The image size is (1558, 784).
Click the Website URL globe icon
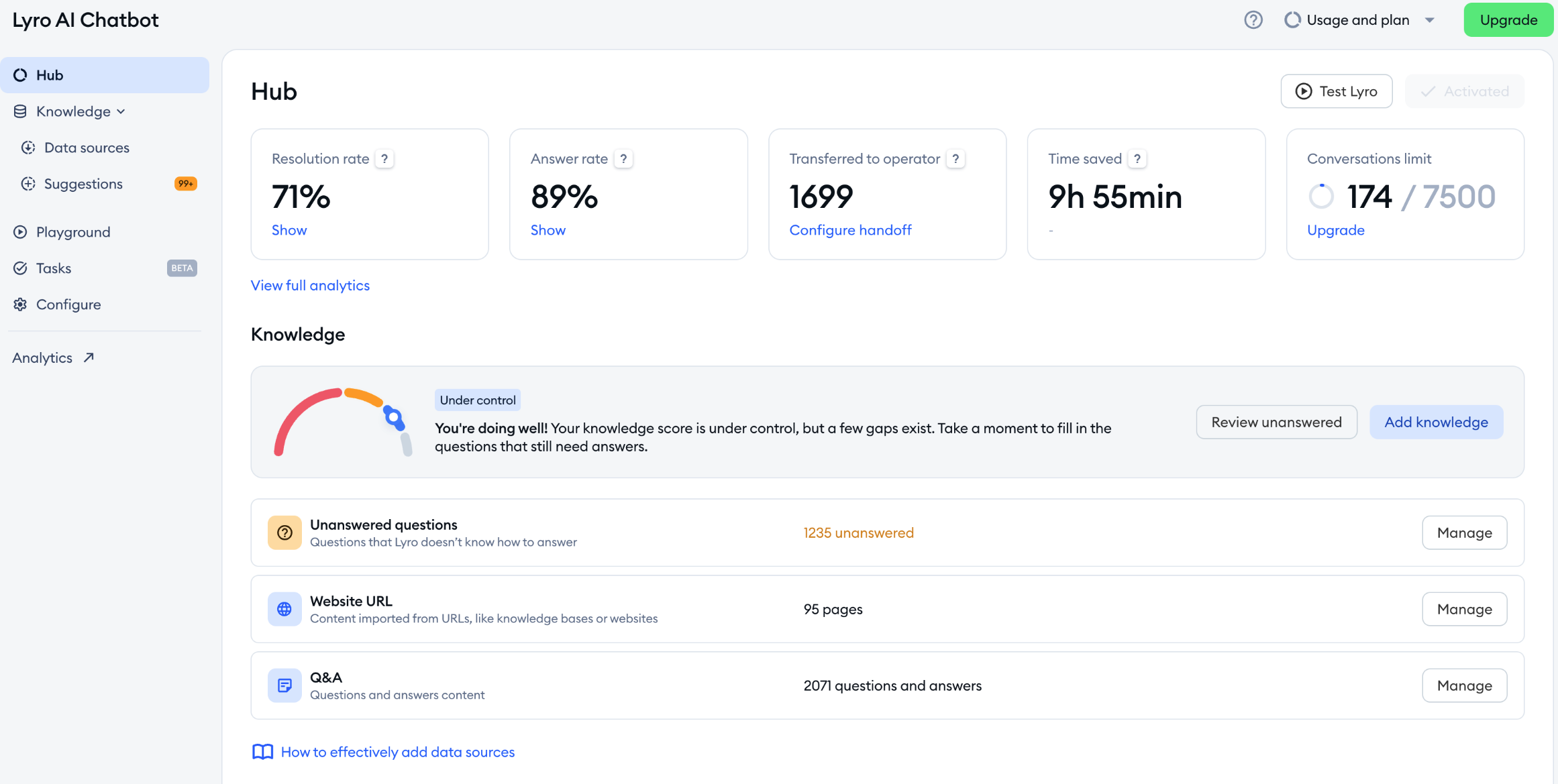[284, 609]
